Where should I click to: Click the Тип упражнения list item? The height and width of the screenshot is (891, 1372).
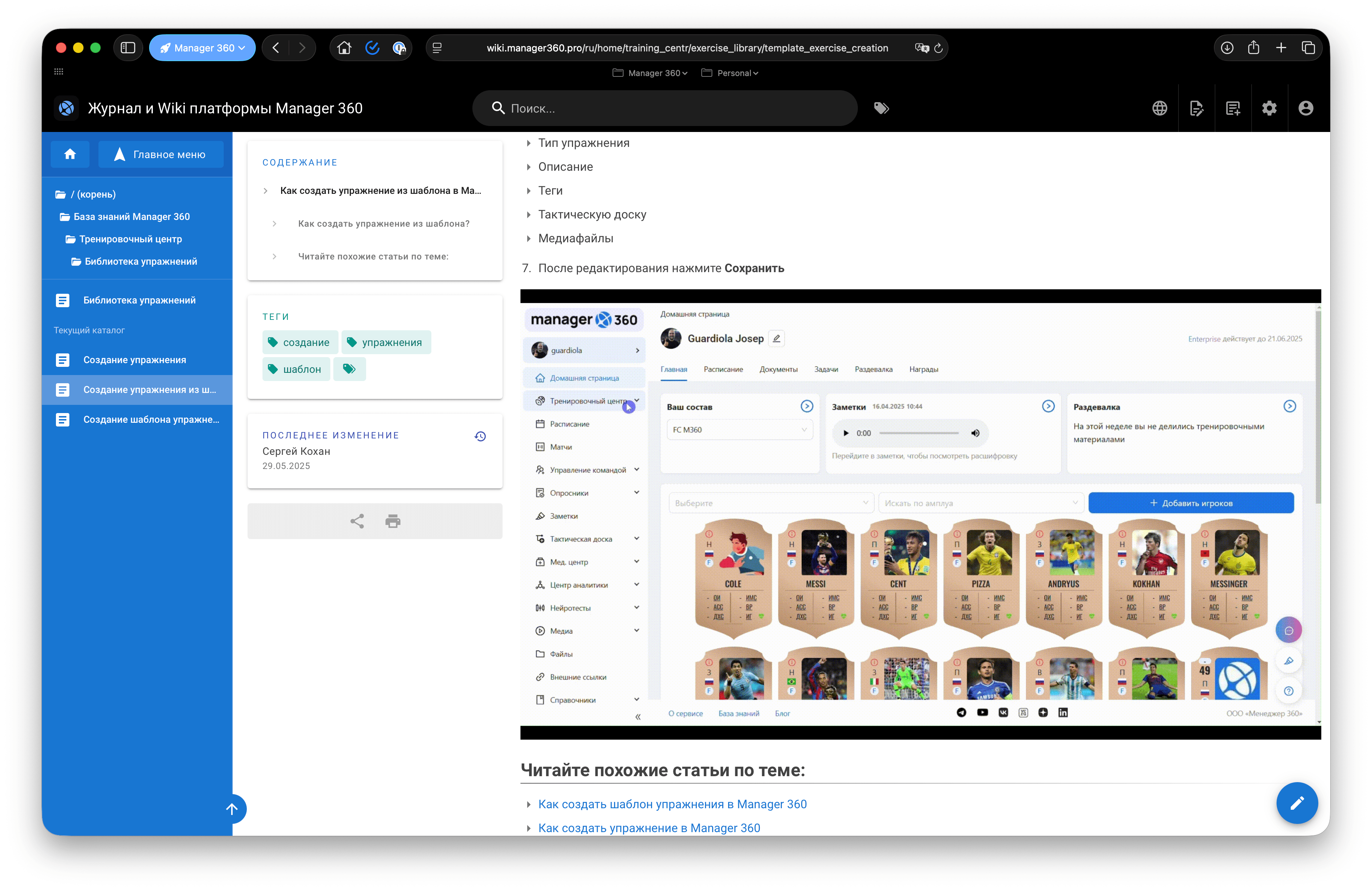click(584, 143)
